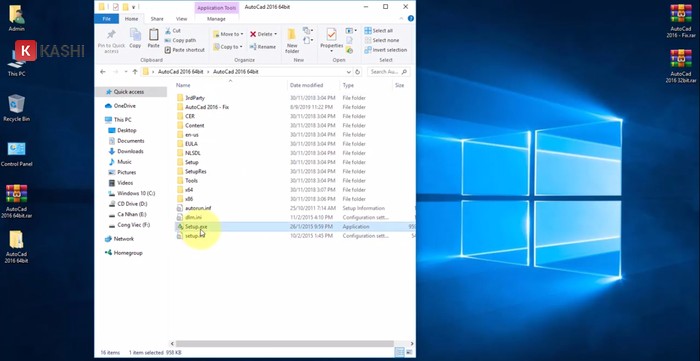Click Select all in ribbon

click(x=379, y=31)
